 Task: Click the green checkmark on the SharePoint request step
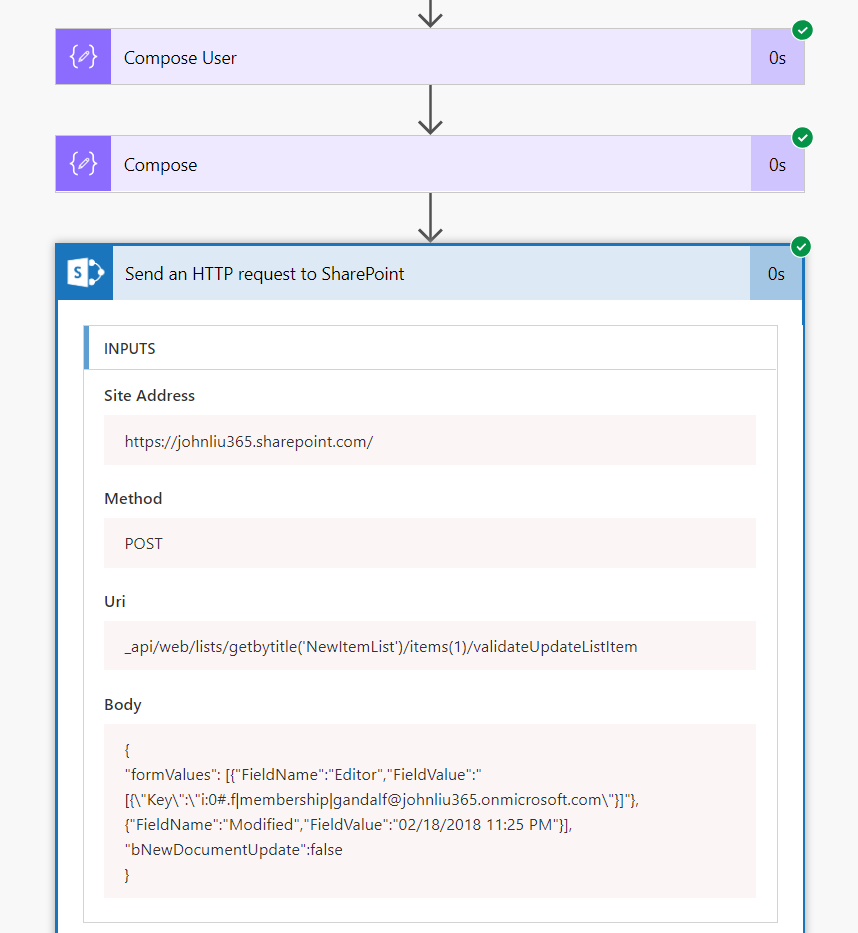click(x=800, y=246)
